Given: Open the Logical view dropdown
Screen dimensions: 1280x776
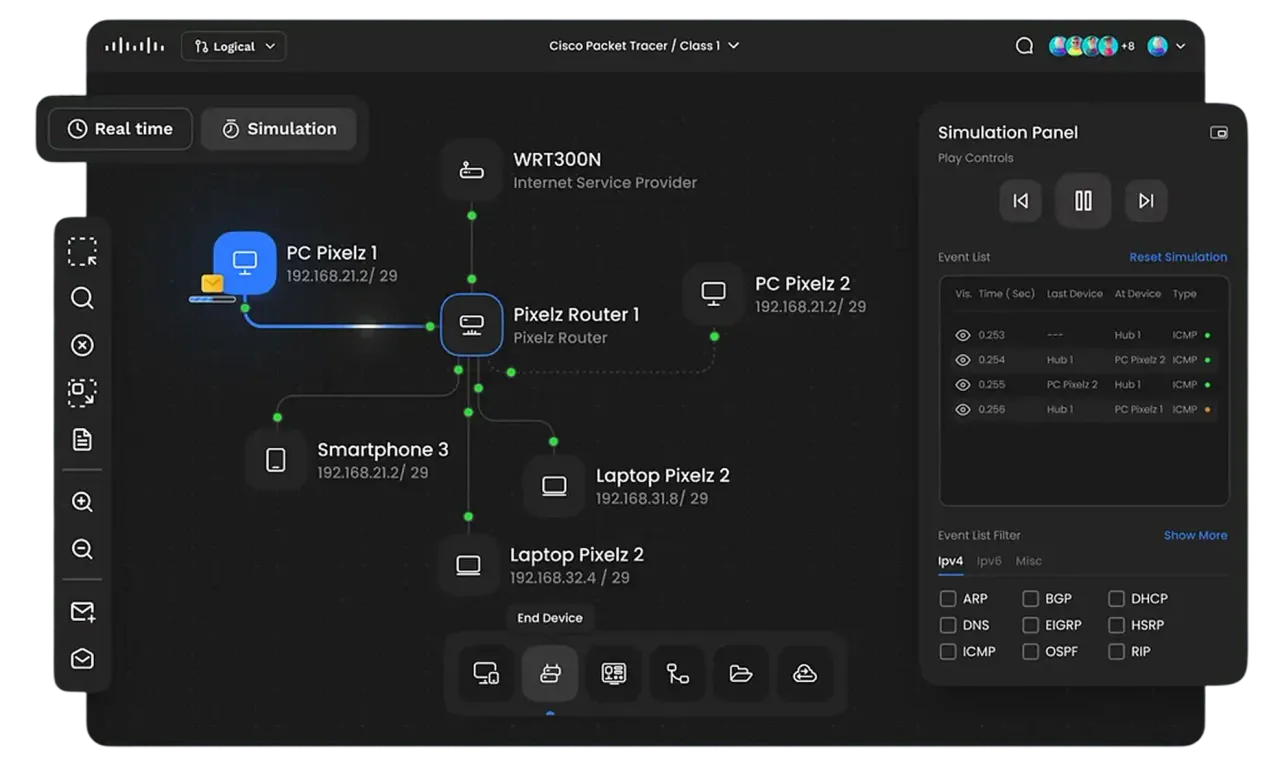Looking at the screenshot, I should [x=234, y=46].
